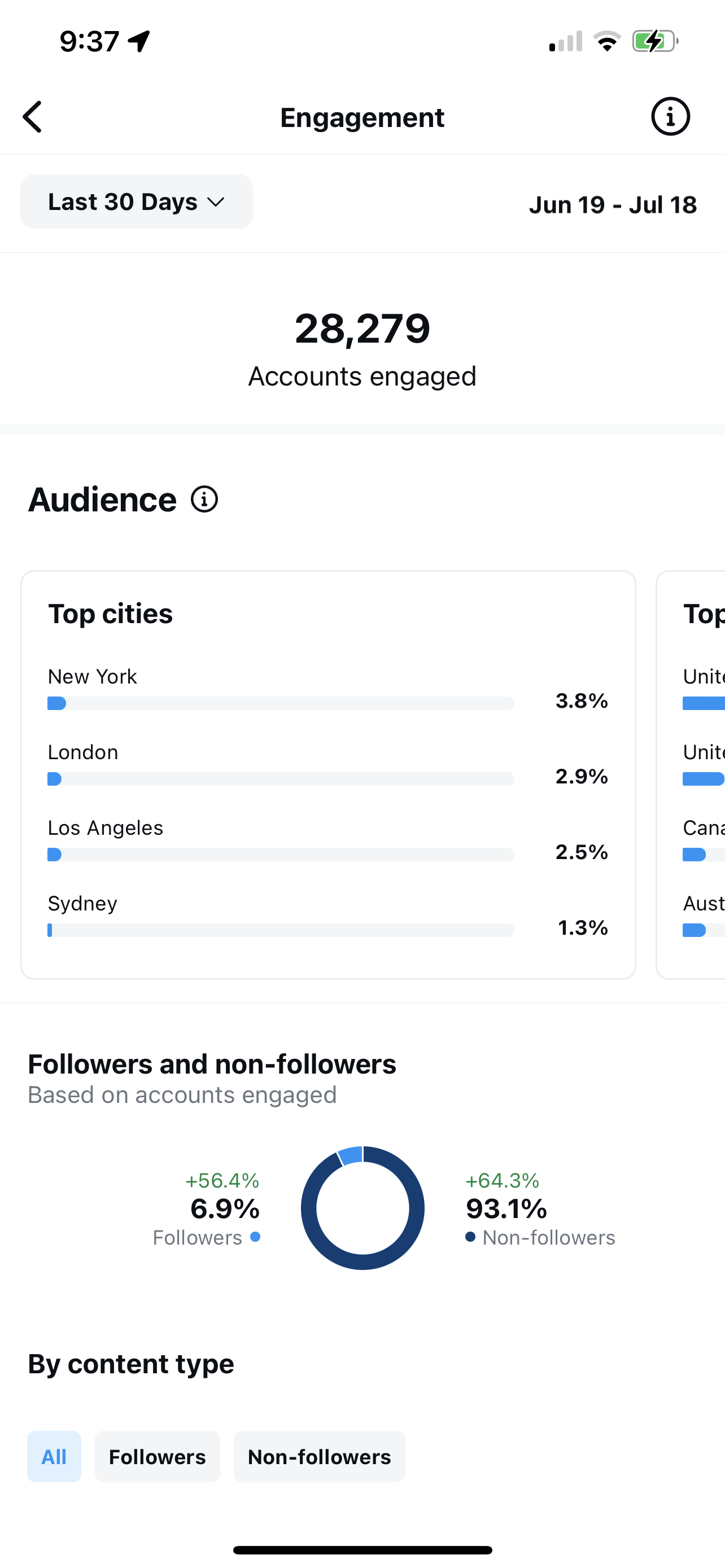The height and width of the screenshot is (1568, 725).
Task: Tap the Los Angeles city label
Action: (106, 828)
